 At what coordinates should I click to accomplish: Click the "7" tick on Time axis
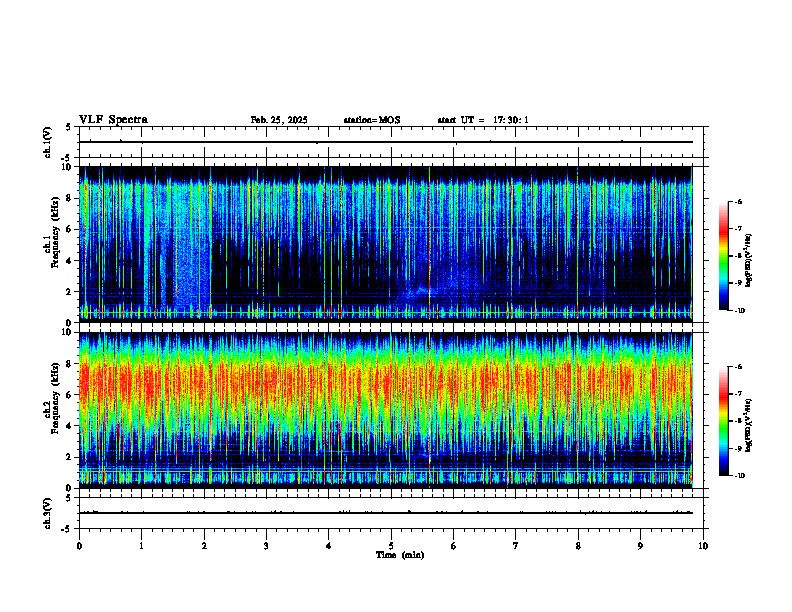coord(516,546)
